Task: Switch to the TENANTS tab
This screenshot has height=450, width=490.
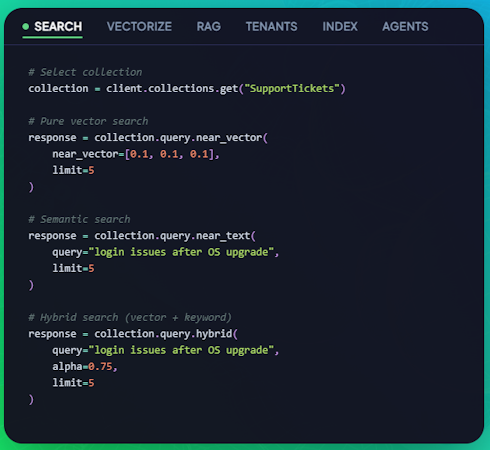Action: pyautogui.click(x=272, y=26)
